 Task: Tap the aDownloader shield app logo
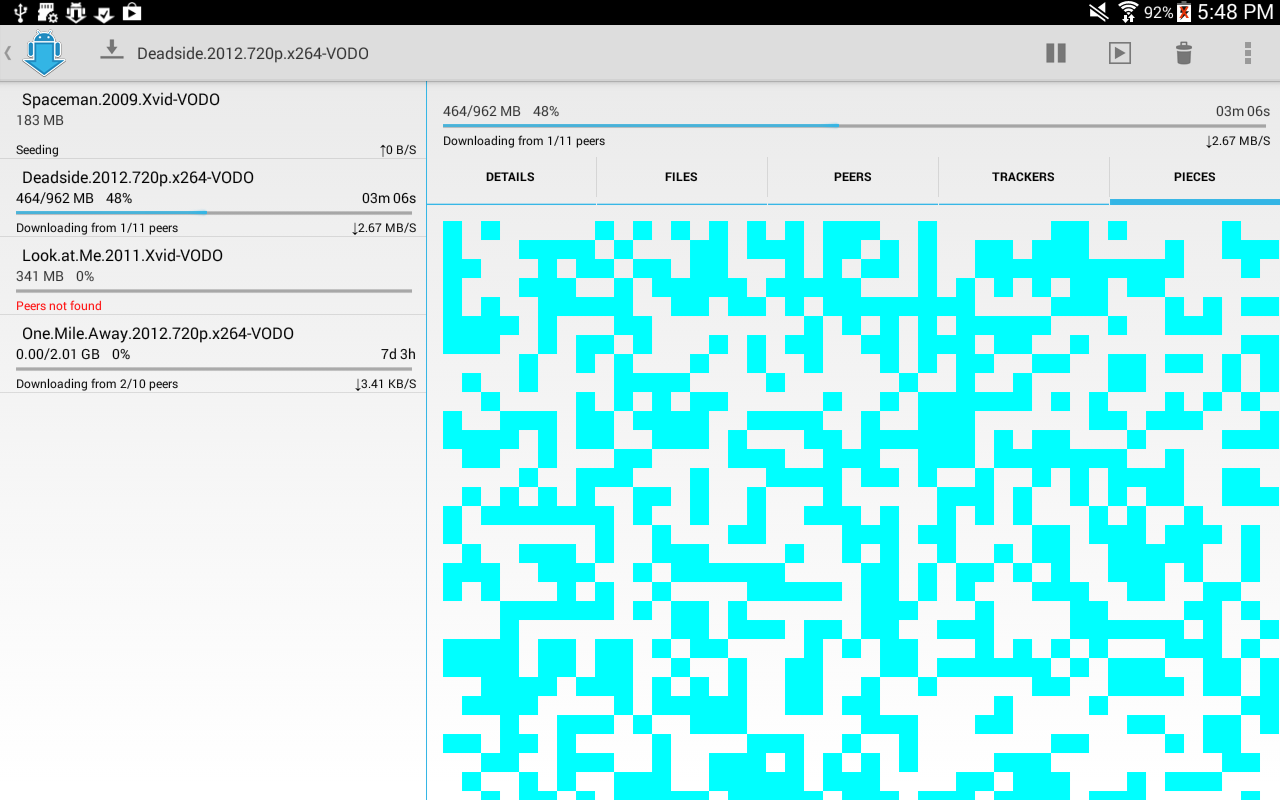44,53
